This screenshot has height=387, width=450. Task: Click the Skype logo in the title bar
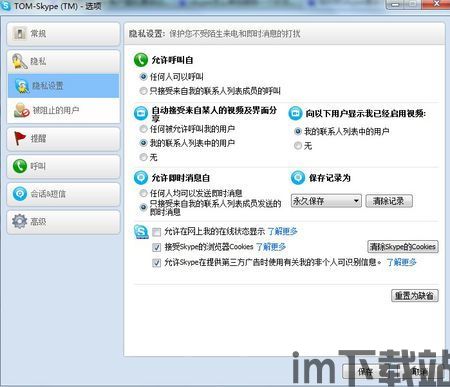[6, 6]
